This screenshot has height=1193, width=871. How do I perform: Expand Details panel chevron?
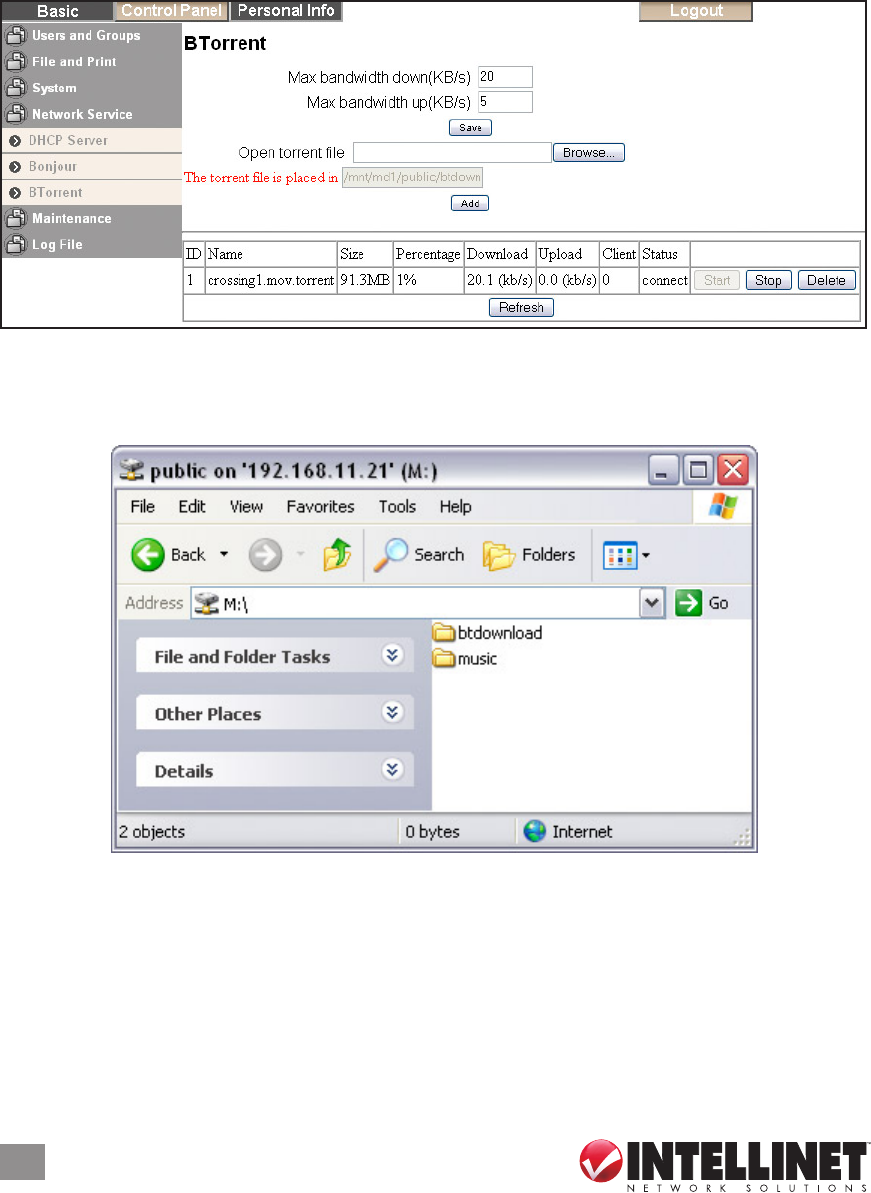[x=392, y=769]
